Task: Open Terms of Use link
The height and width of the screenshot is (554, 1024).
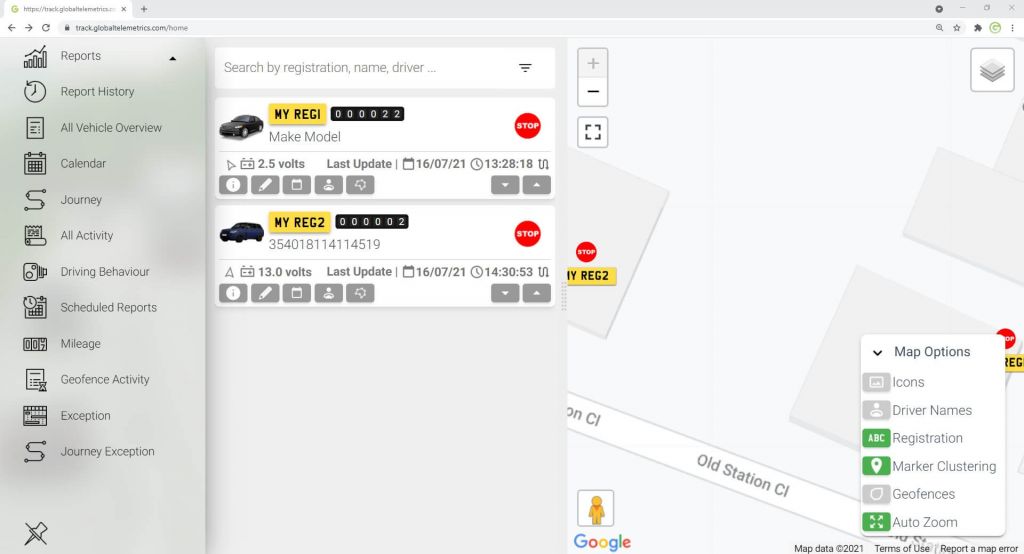Action: 901,548
